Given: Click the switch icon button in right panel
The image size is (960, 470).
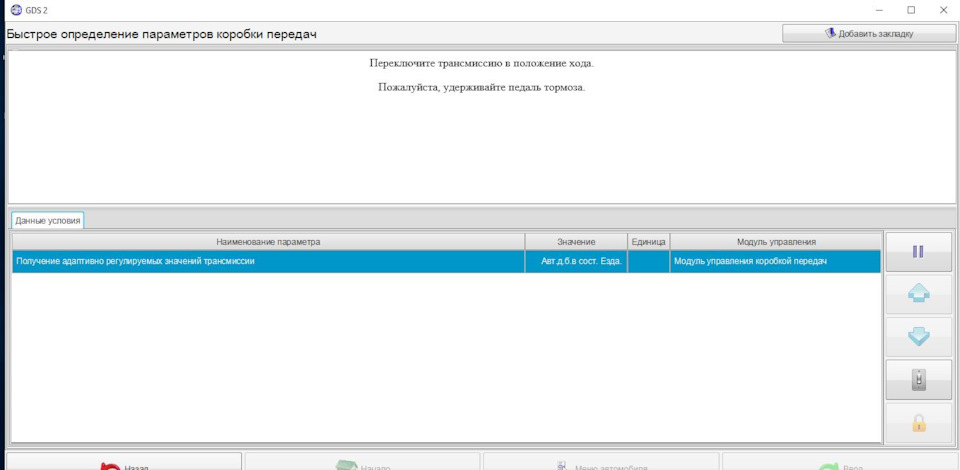Looking at the screenshot, I should coord(918,379).
